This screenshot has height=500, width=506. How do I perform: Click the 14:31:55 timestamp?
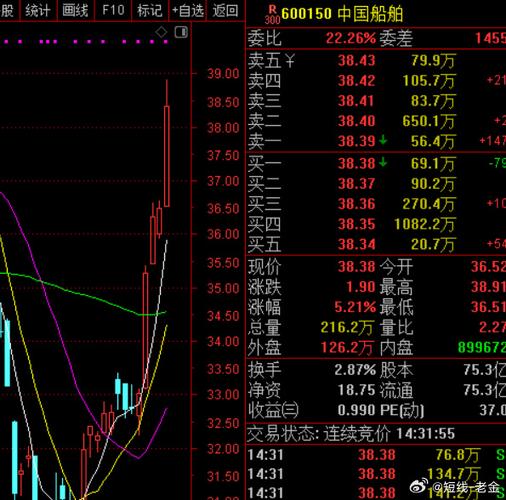click(425, 434)
